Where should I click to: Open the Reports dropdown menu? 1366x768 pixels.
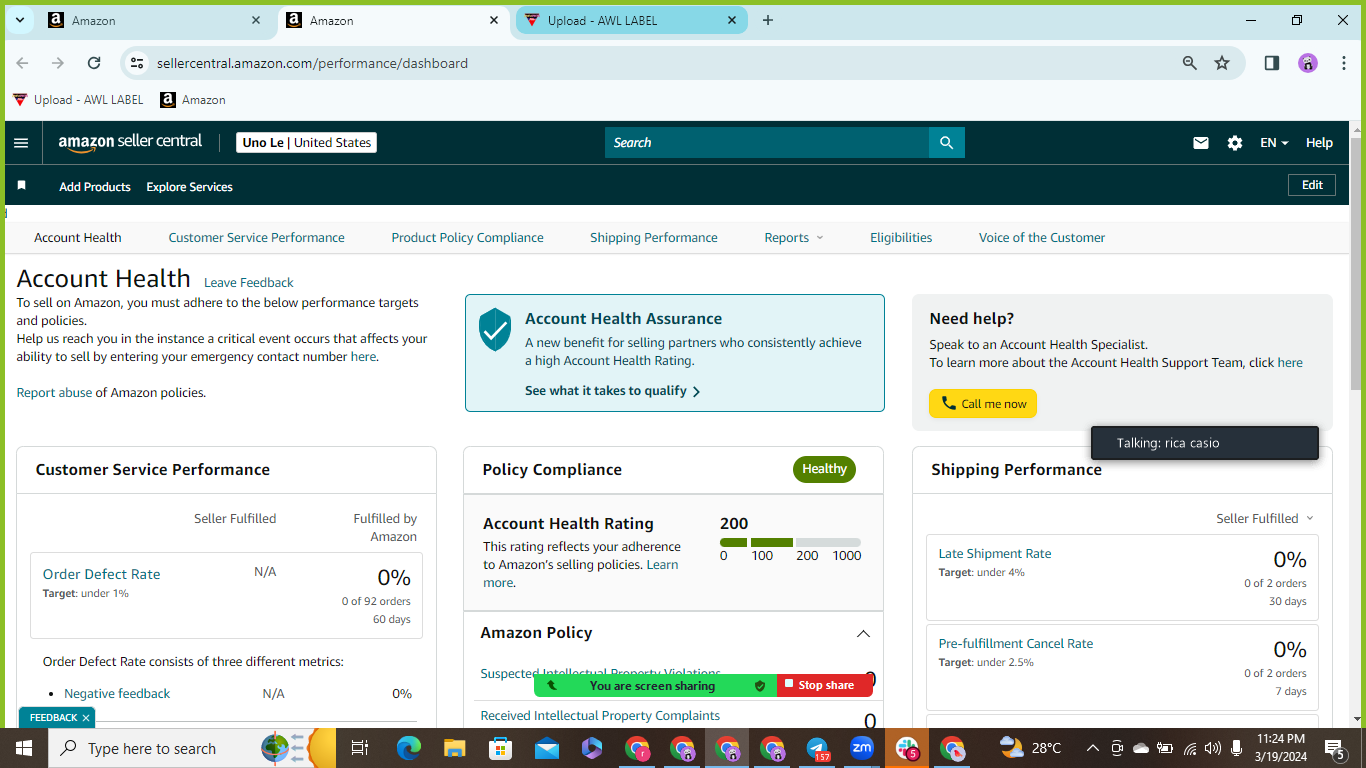coord(794,238)
